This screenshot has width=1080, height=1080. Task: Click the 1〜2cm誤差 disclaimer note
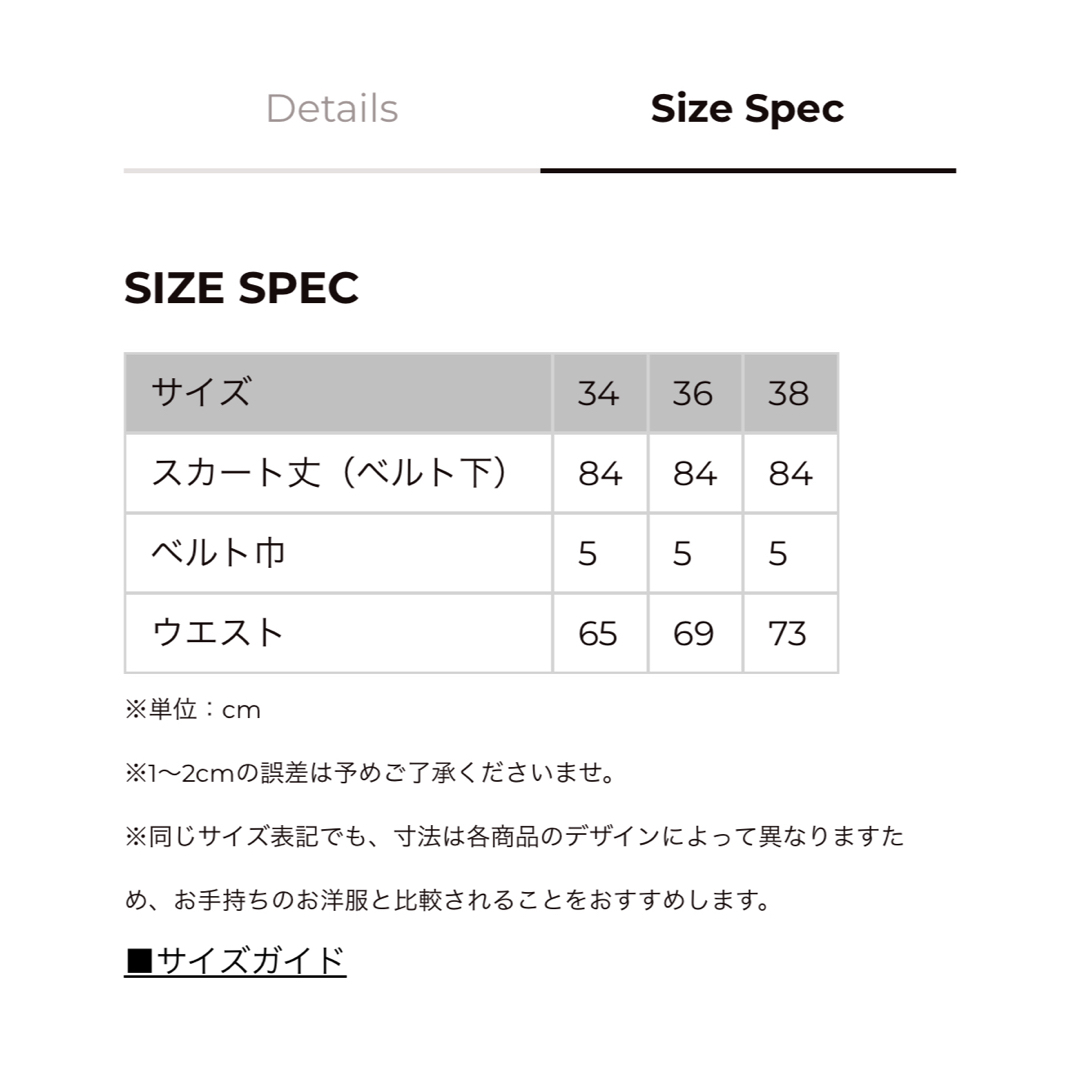pyautogui.click(x=370, y=773)
